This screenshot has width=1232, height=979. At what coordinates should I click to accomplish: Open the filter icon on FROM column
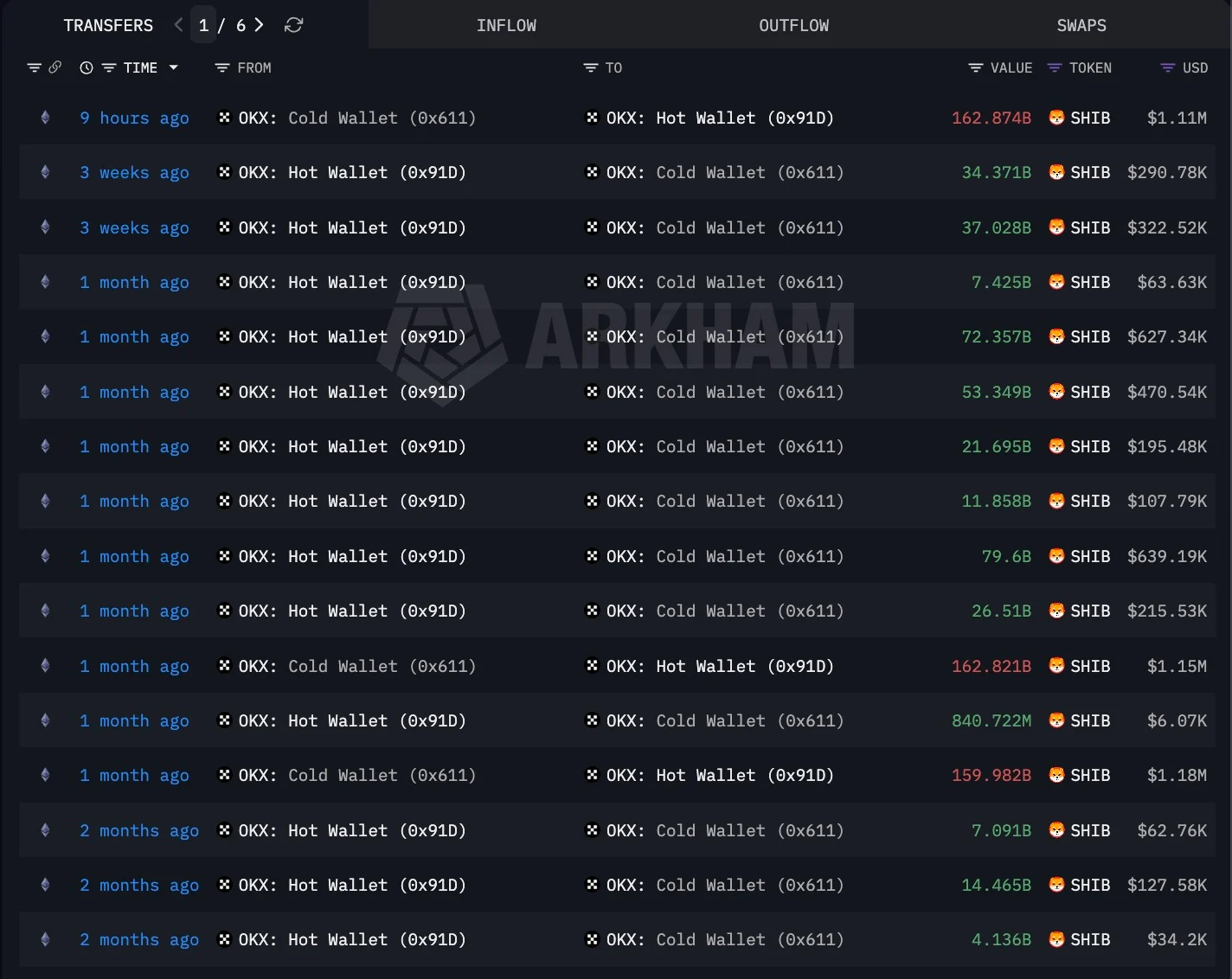tap(222, 67)
